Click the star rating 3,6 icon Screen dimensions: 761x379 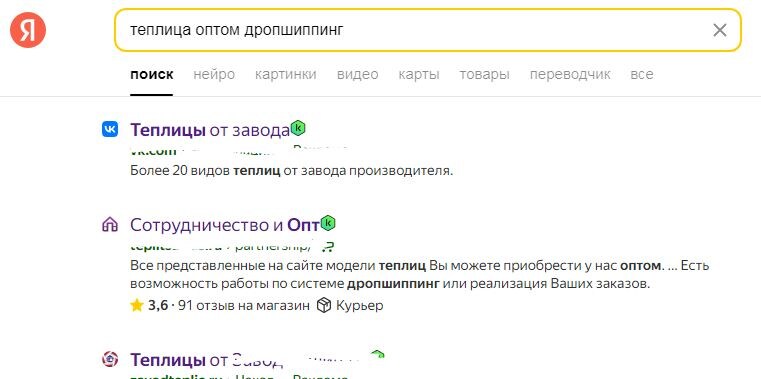coord(137,305)
